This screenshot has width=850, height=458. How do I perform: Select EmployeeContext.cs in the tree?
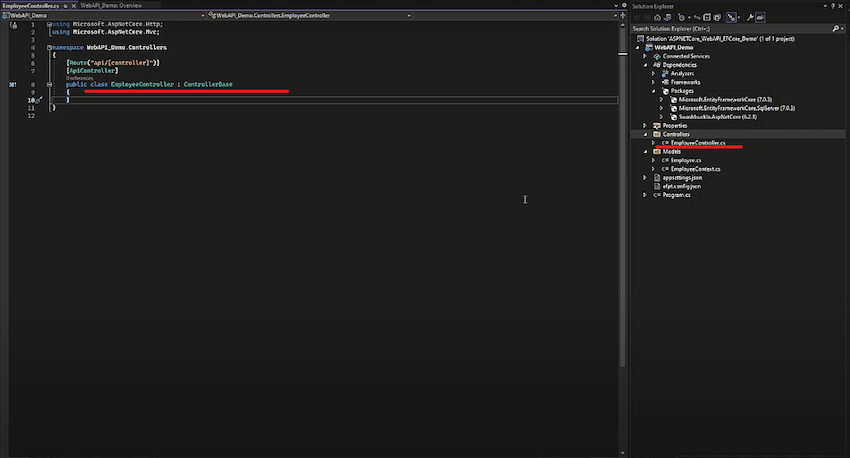click(x=696, y=169)
